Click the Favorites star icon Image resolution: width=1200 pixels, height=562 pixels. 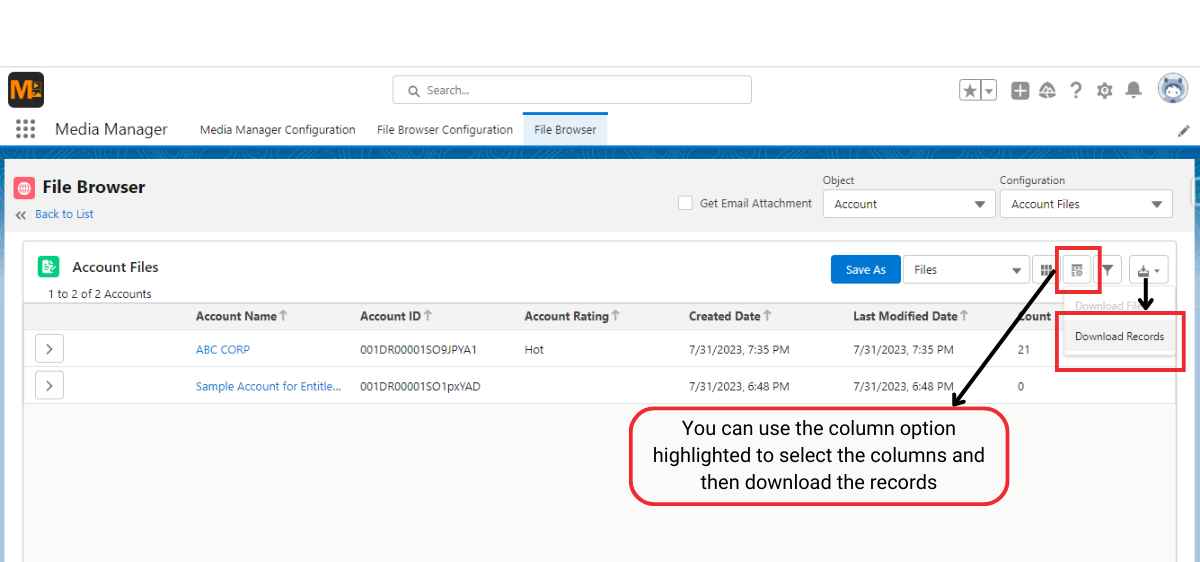[x=970, y=91]
